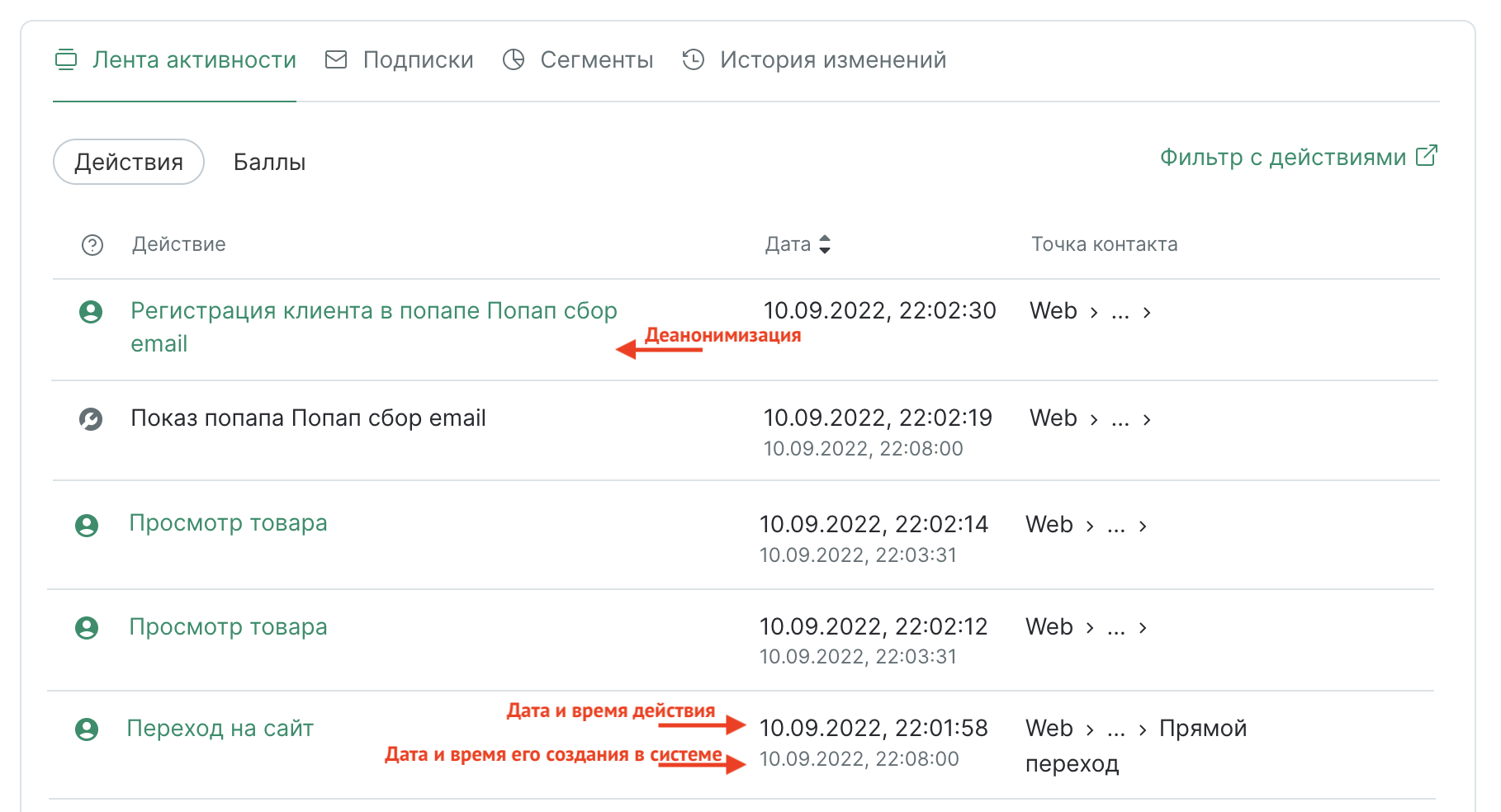The image size is (1501, 812).
Task: Click the Прямой переход contact point text
Action: [x=1136, y=746]
